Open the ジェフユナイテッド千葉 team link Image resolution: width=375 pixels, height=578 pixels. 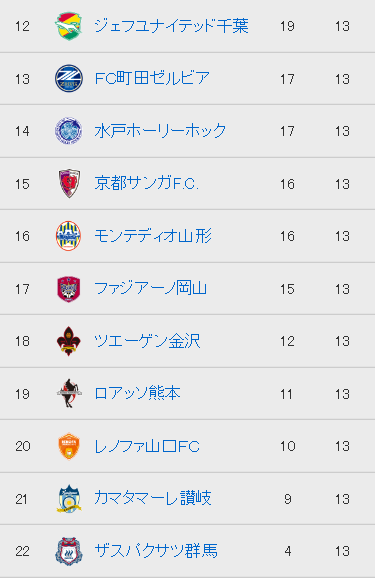point(171,26)
